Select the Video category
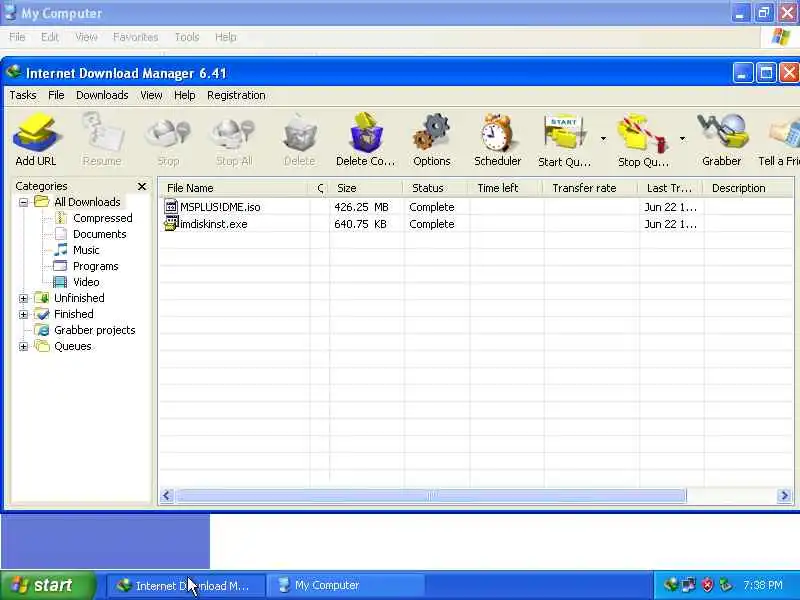The image size is (800, 600). [x=86, y=282]
